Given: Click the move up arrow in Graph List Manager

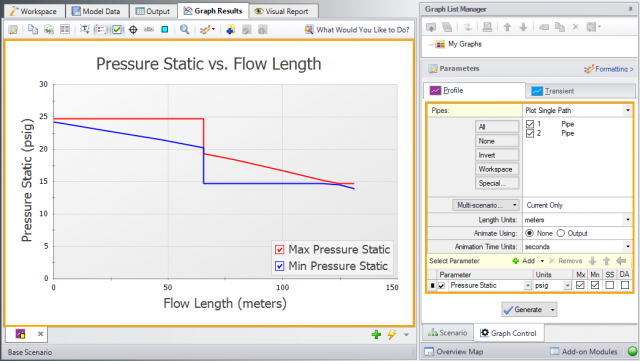Looking at the screenshot, I should pyautogui.click(x=507, y=27).
